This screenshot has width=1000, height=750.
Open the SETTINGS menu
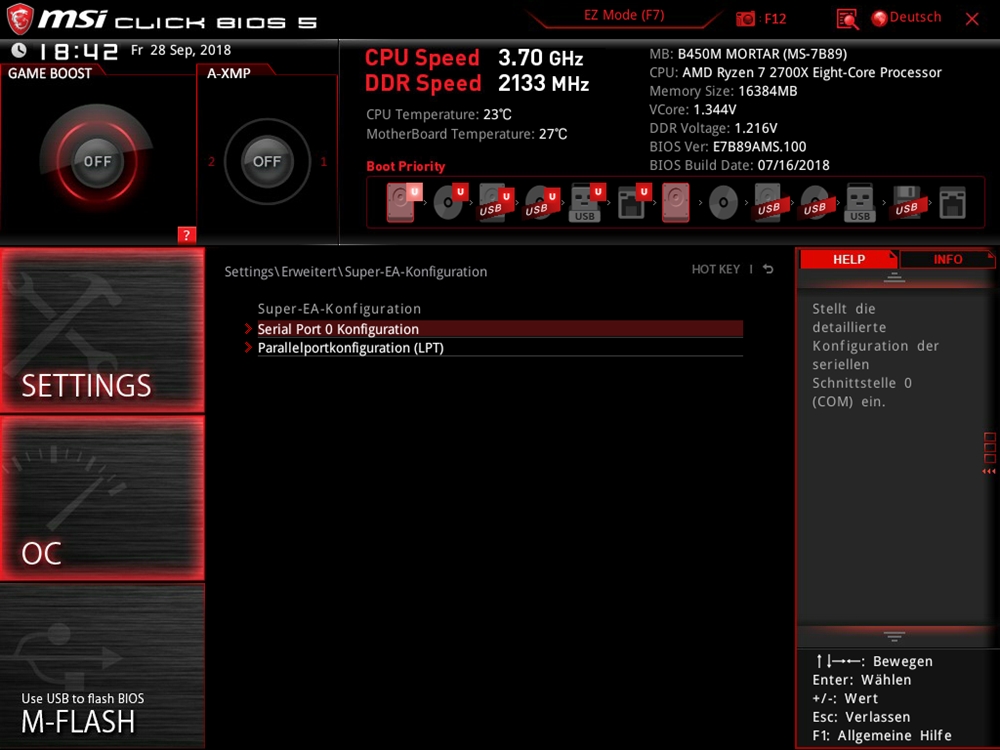coord(102,330)
